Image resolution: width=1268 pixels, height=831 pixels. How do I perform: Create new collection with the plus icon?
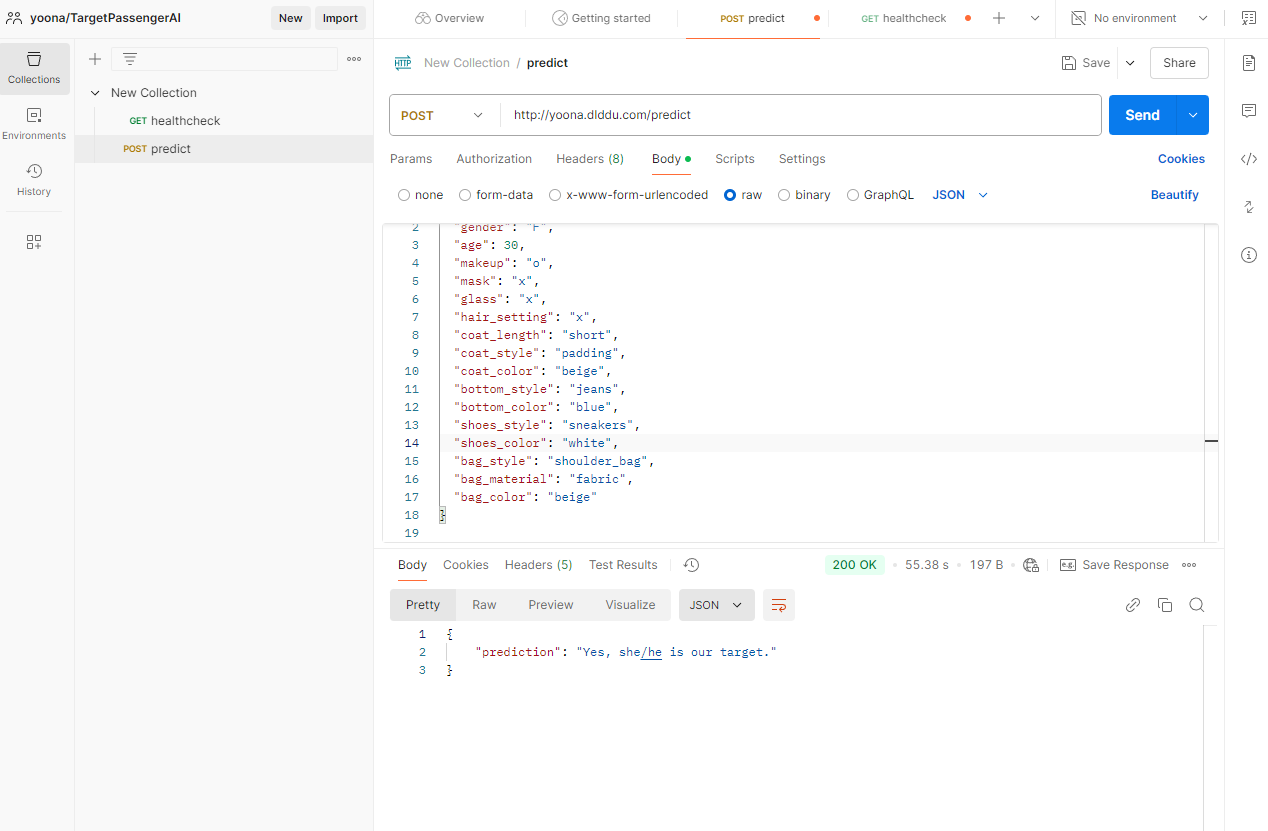(x=95, y=59)
